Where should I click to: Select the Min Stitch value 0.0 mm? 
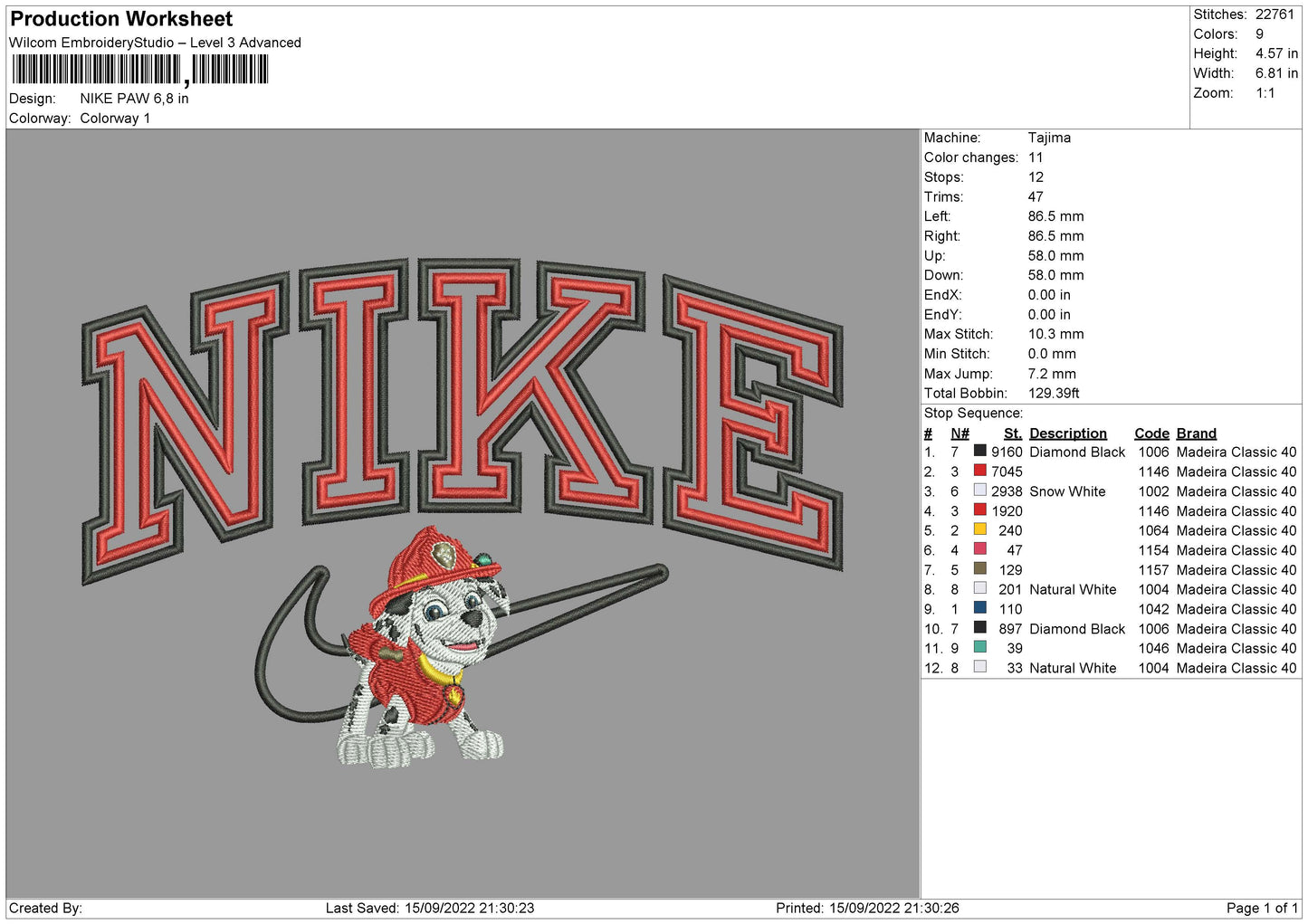pos(1052,354)
